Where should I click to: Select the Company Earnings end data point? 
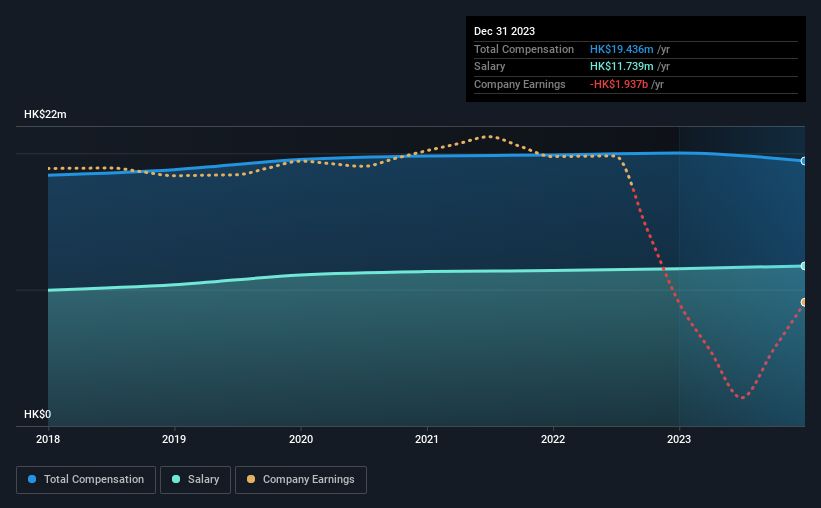[804, 302]
